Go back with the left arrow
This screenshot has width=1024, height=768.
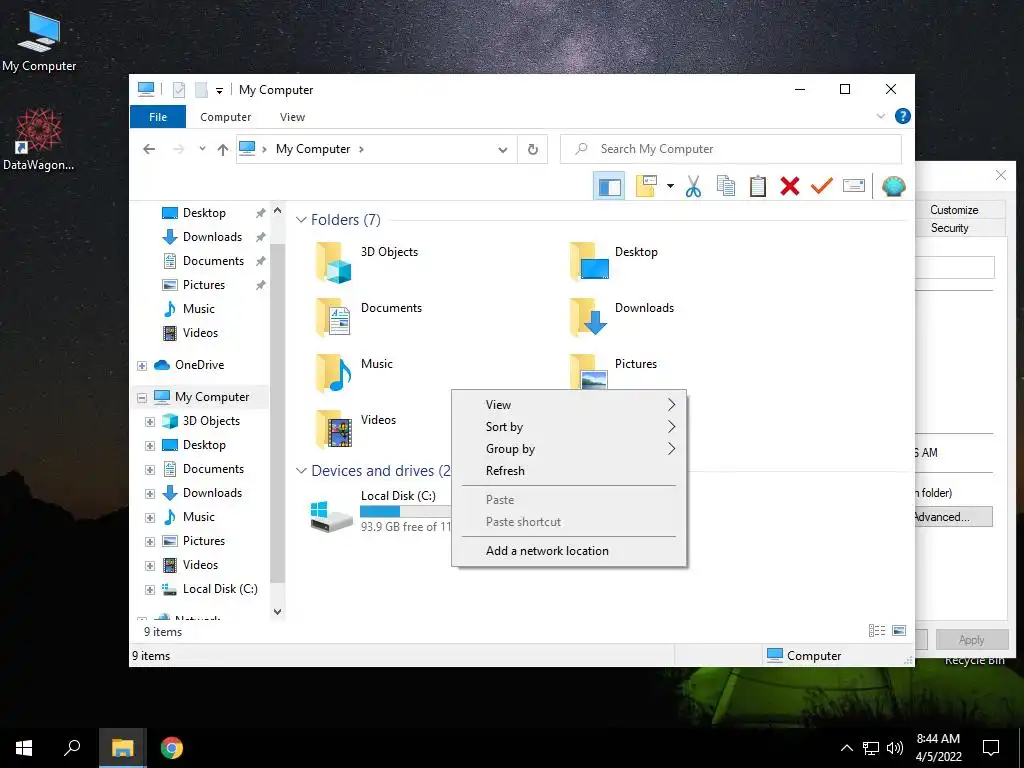pyautogui.click(x=149, y=149)
